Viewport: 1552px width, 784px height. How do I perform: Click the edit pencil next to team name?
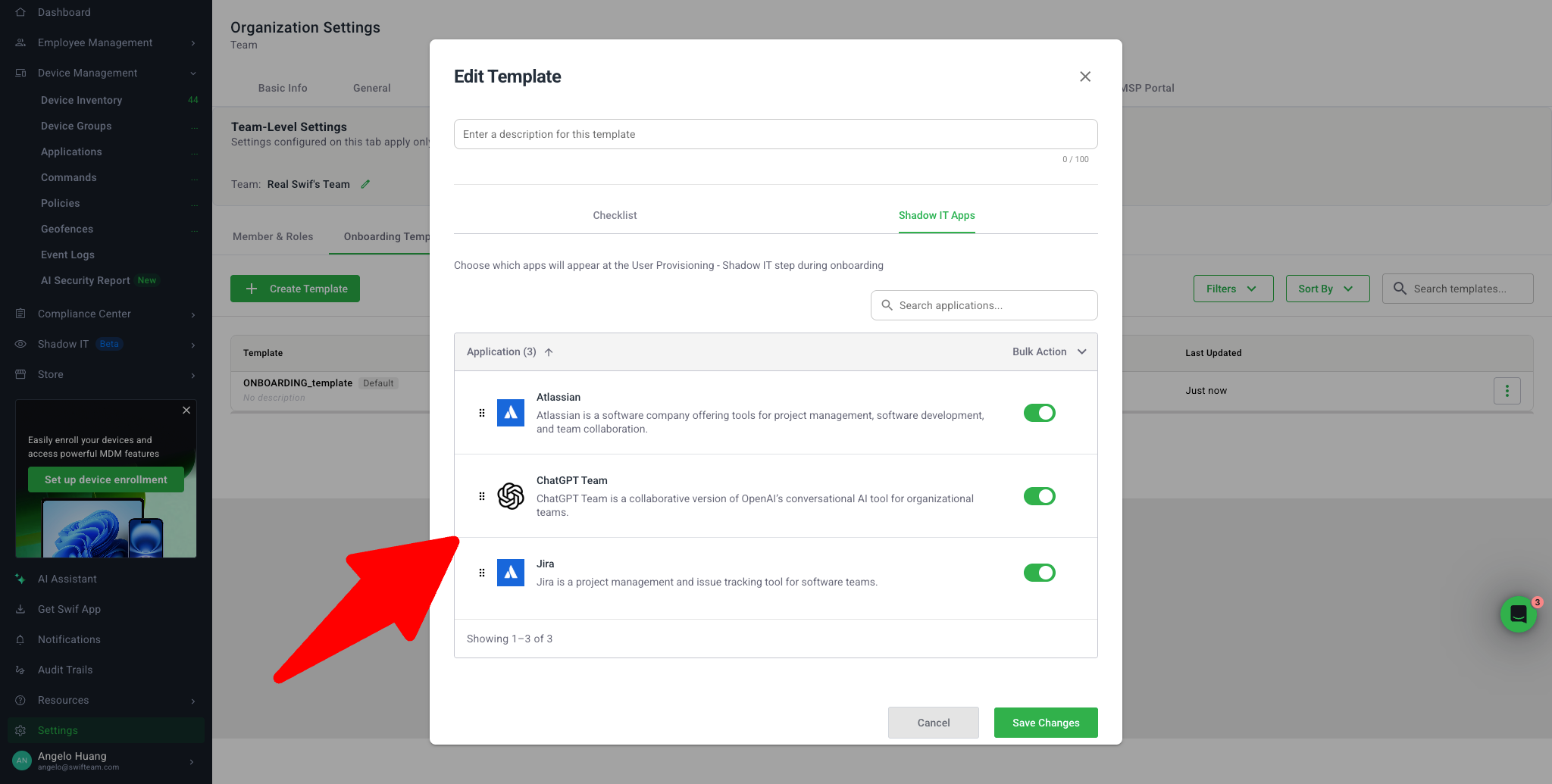(365, 184)
